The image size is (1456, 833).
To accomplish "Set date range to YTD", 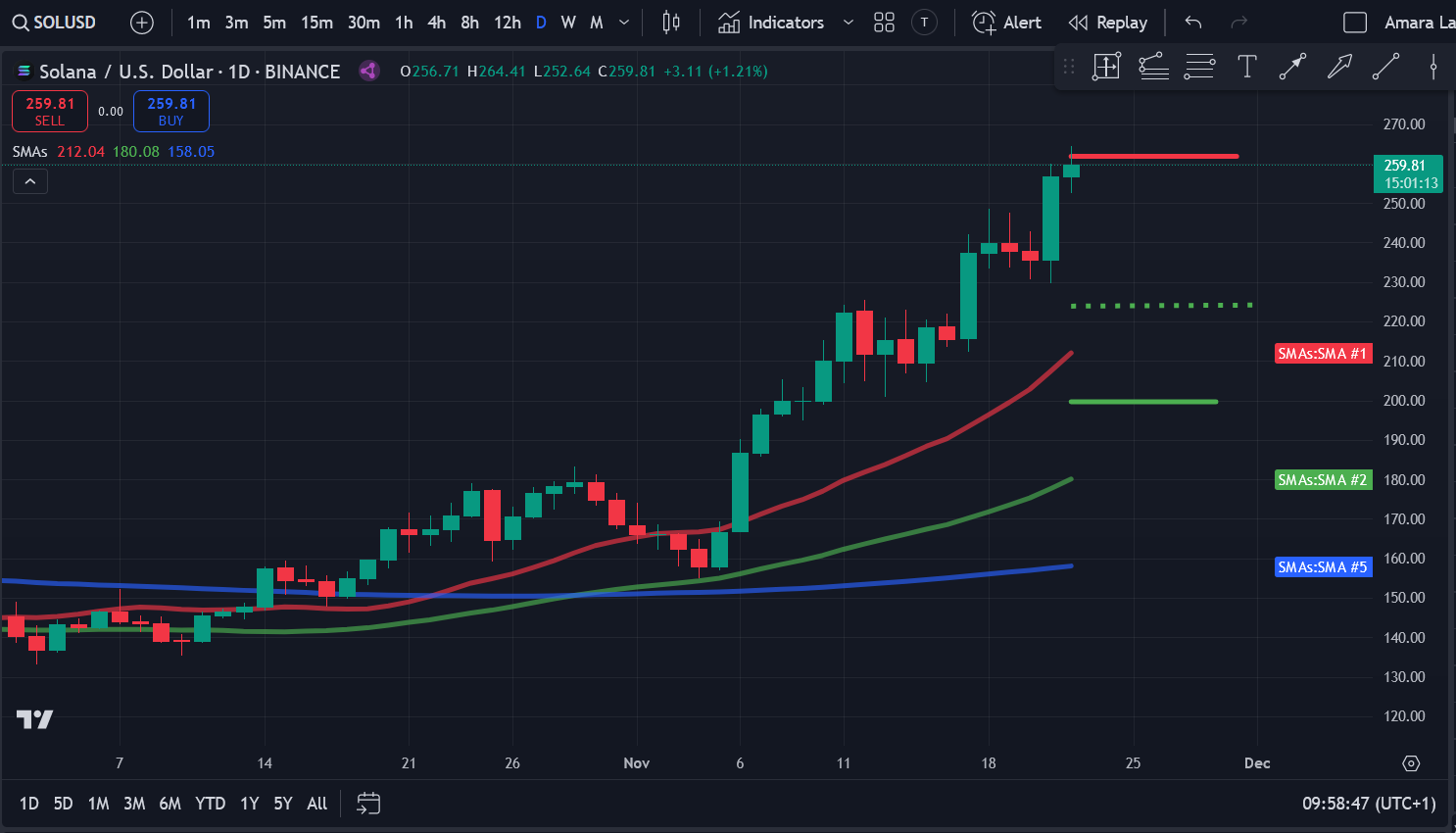I will click(x=210, y=804).
